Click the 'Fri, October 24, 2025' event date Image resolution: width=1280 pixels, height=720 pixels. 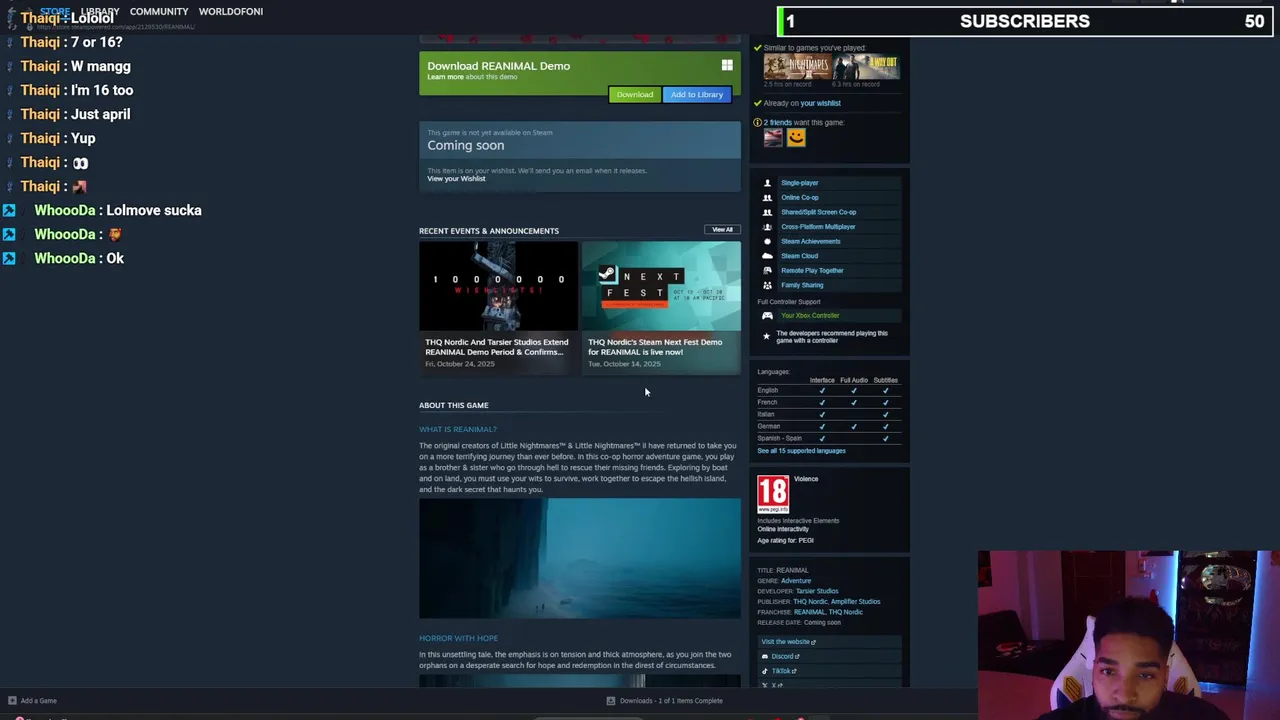click(x=460, y=364)
